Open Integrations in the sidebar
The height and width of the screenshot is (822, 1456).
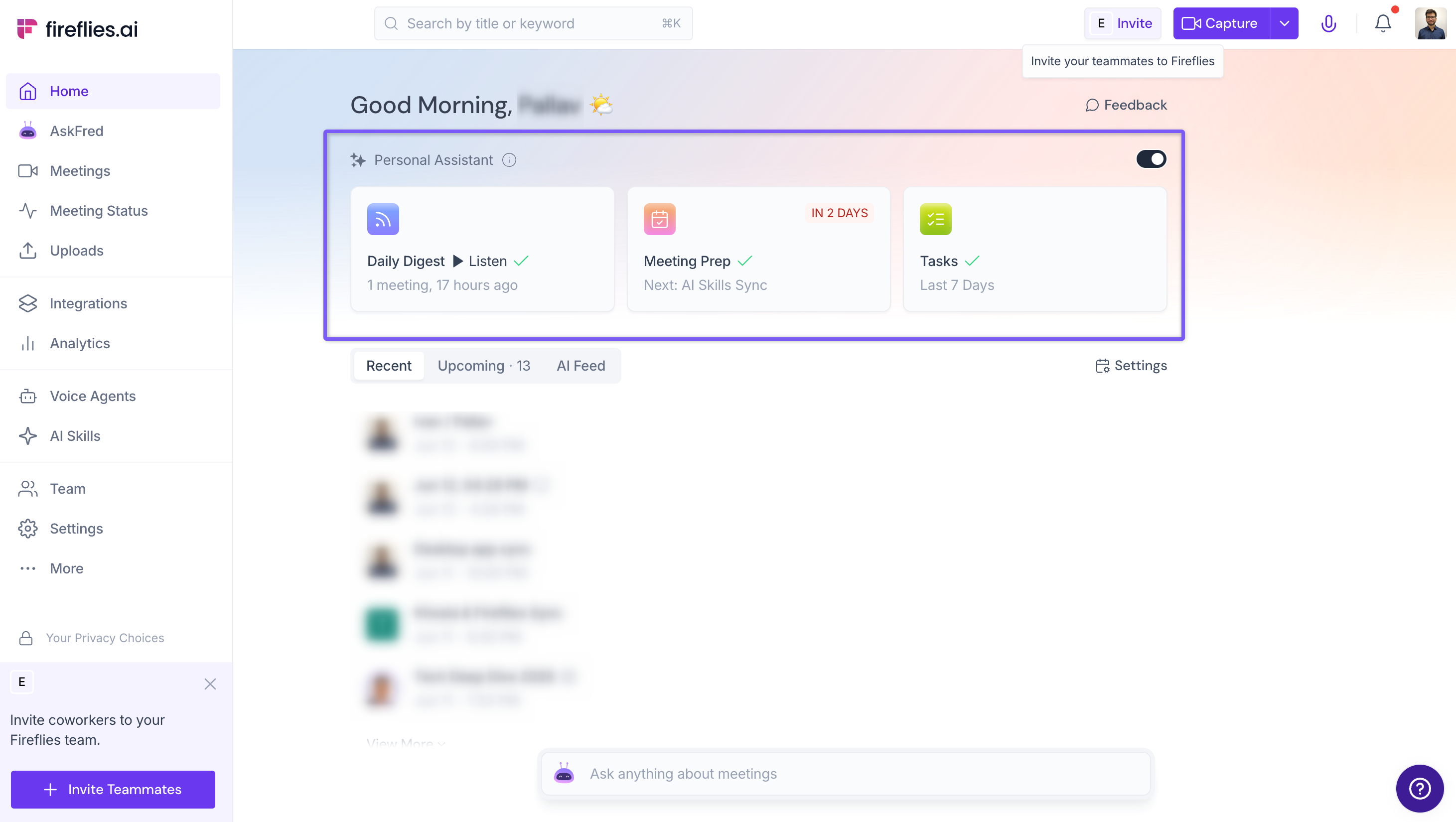(113, 303)
